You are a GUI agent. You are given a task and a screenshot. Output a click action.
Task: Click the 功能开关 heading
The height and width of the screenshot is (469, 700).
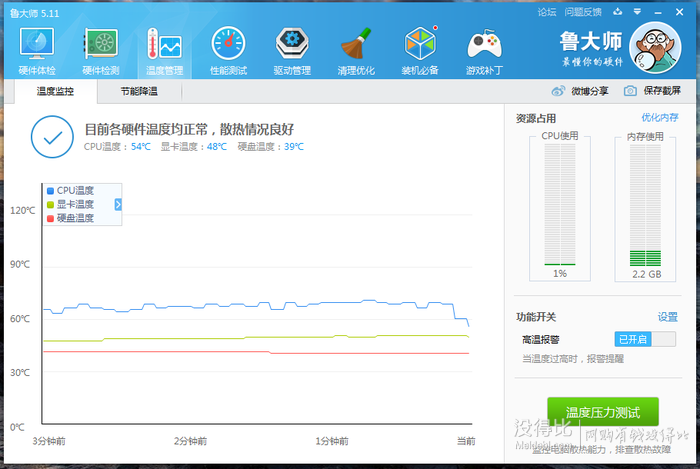[x=536, y=317]
